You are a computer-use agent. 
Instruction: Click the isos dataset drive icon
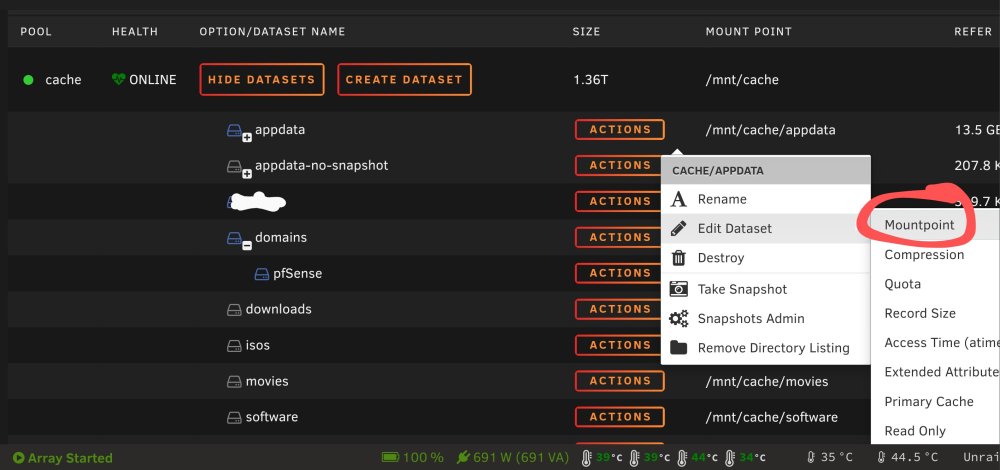click(x=234, y=346)
